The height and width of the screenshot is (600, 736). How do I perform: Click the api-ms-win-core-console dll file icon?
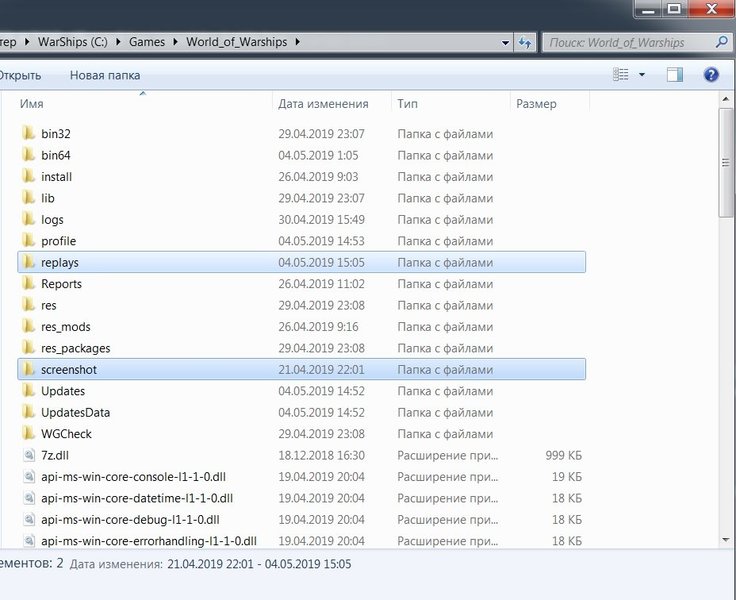tap(29, 477)
